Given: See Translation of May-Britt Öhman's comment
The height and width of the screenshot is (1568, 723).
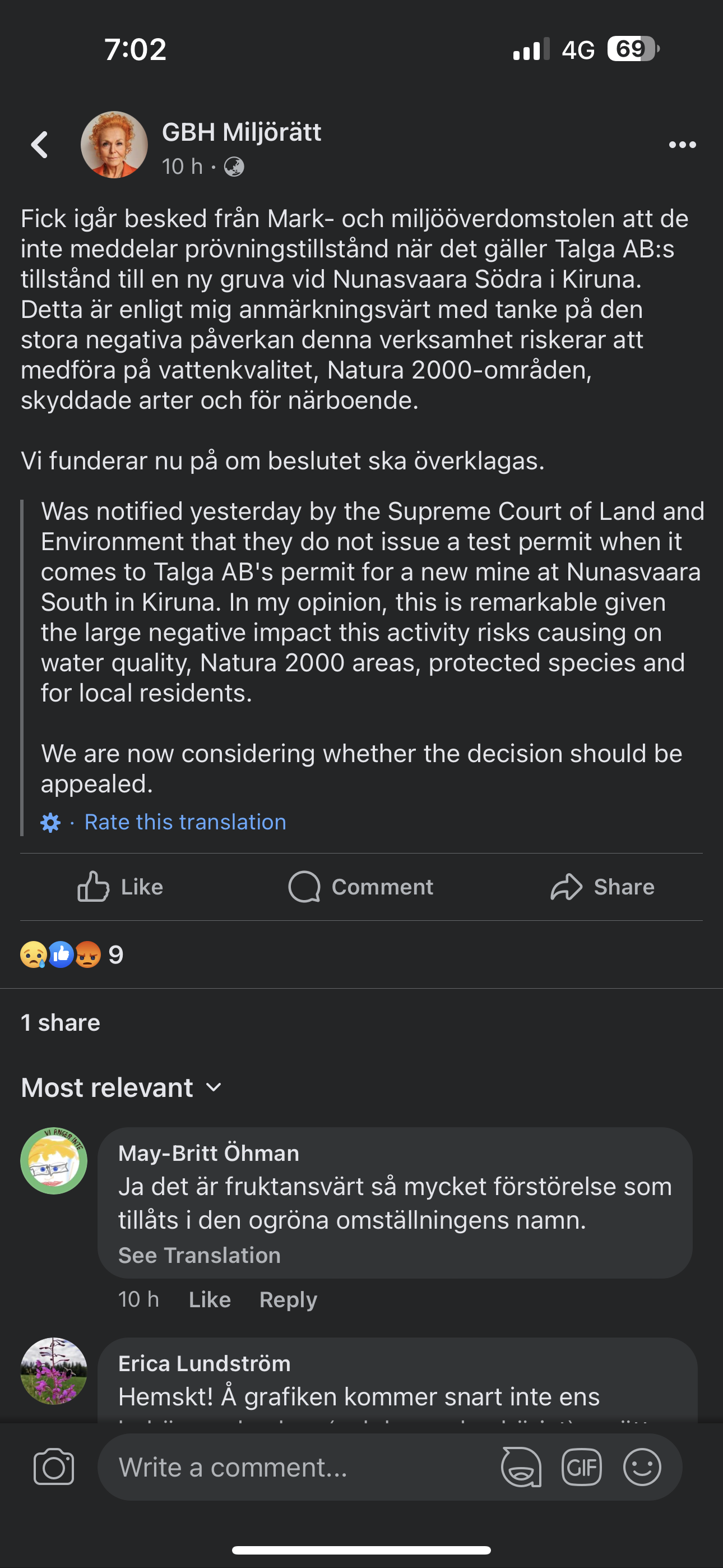Looking at the screenshot, I should coord(199,1255).
